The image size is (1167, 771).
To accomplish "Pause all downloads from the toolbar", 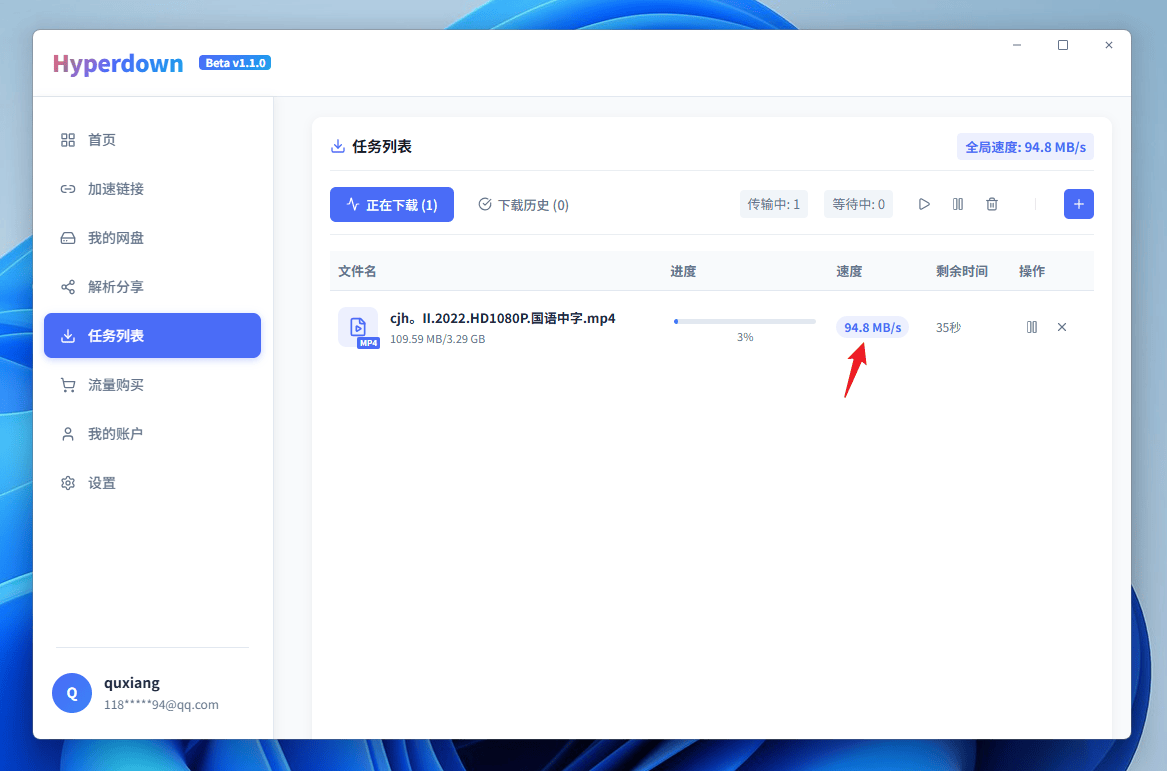I will tap(958, 204).
